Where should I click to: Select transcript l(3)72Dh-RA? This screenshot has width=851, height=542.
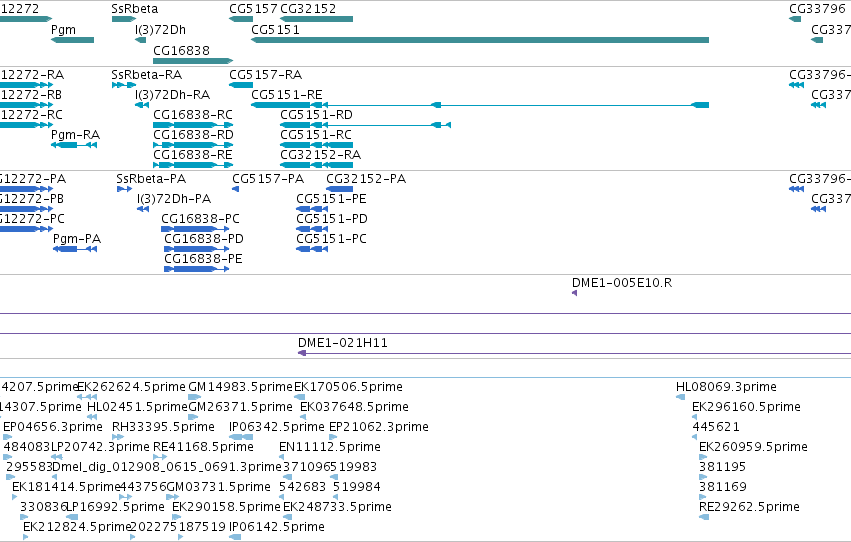173,95
